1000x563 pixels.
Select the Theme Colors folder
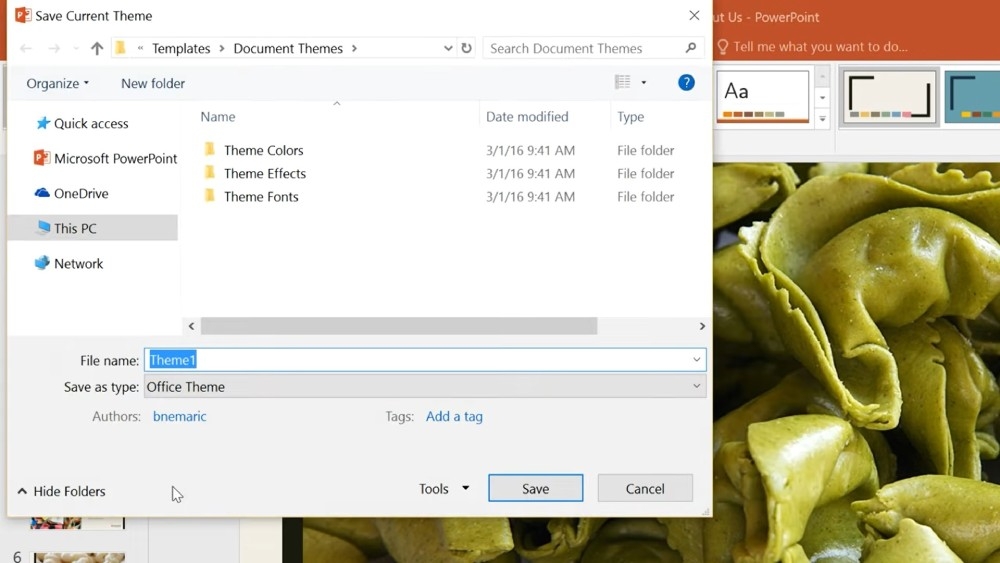click(x=263, y=150)
